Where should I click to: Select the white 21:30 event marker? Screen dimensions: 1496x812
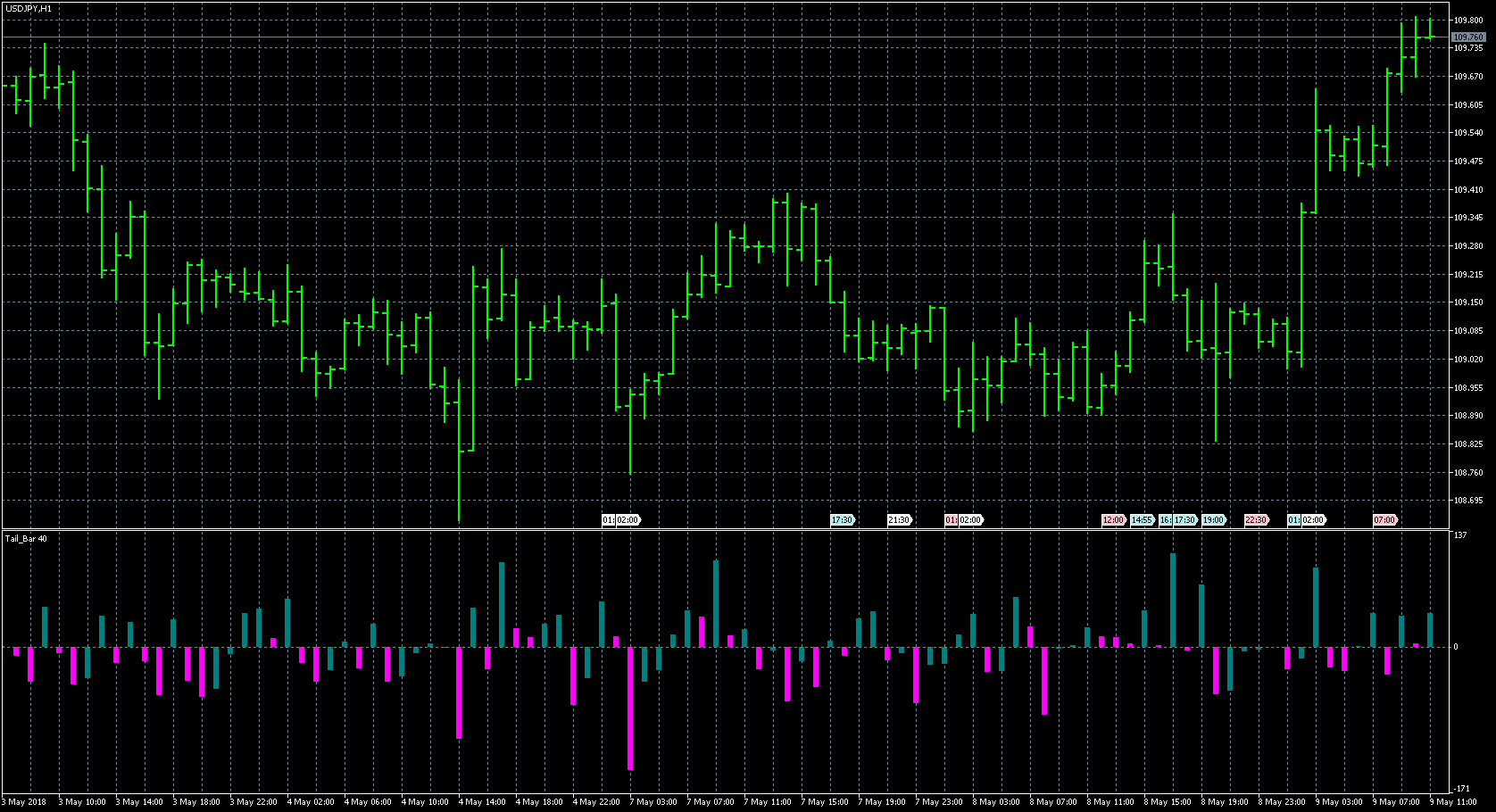click(898, 520)
